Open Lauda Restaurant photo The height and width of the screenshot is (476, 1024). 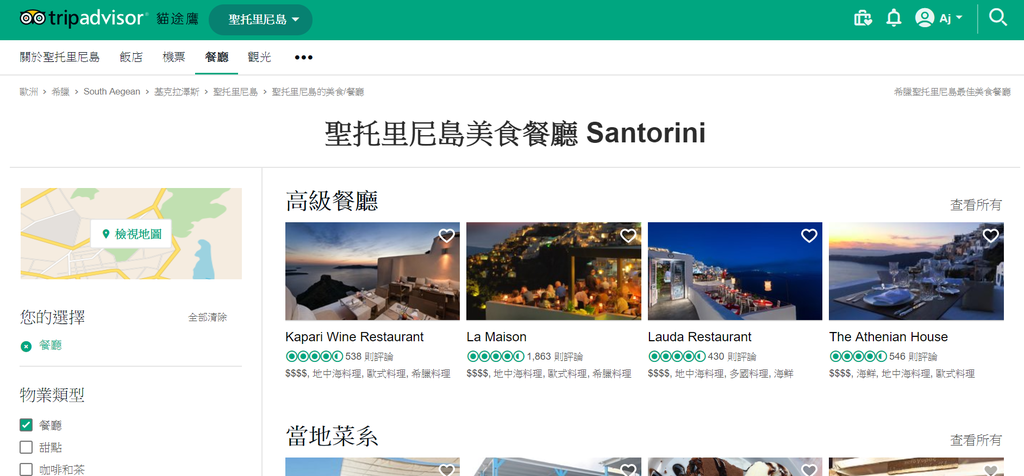click(735, 271)
